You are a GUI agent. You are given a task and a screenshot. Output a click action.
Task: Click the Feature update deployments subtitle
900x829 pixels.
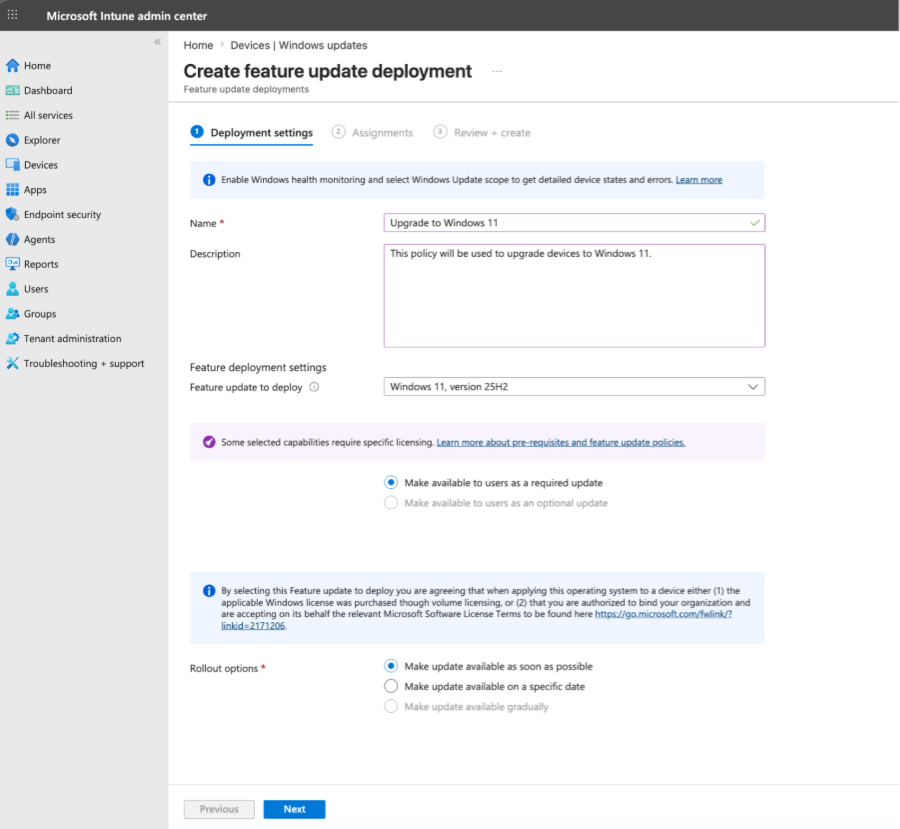(246, 89)
